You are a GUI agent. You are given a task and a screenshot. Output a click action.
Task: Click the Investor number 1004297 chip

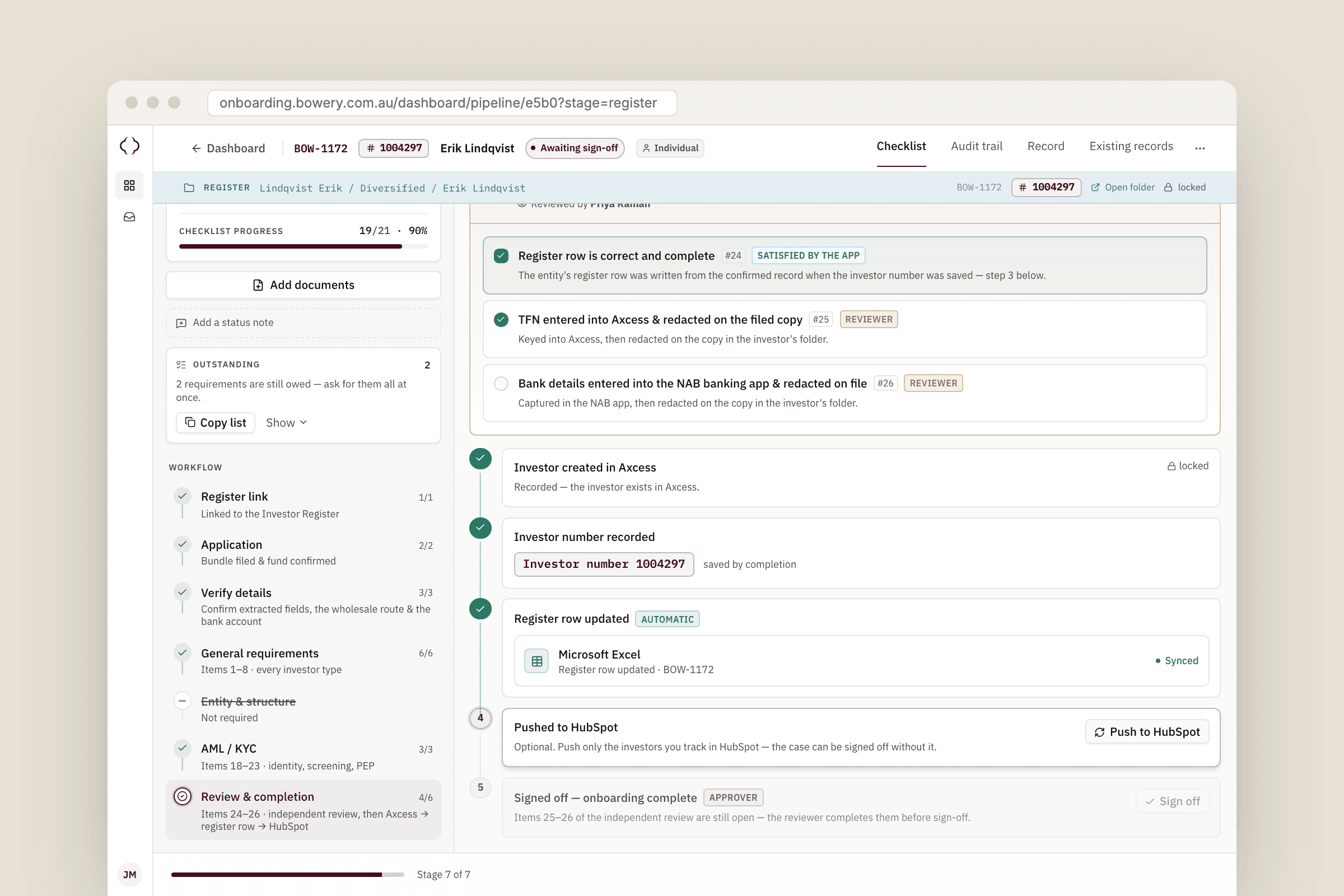tap(604, 564)
